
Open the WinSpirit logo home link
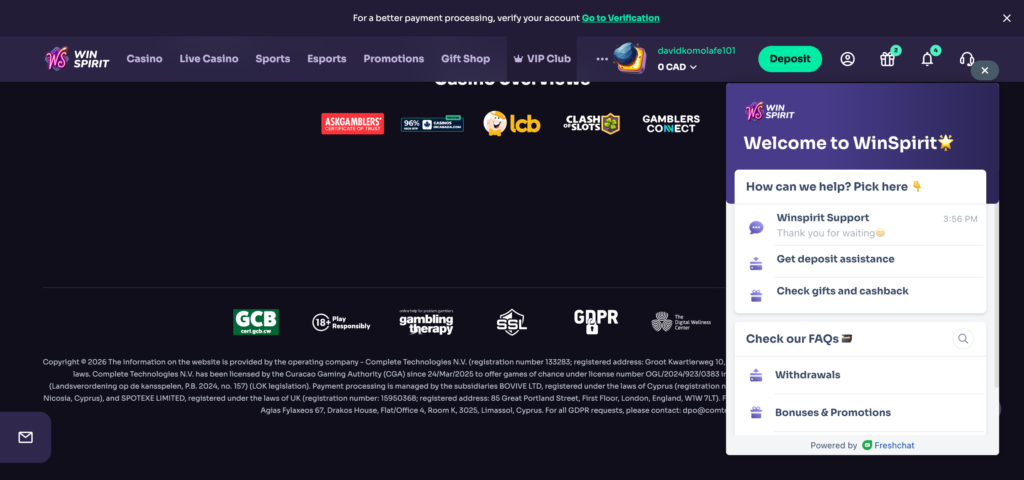pos(77,59)
